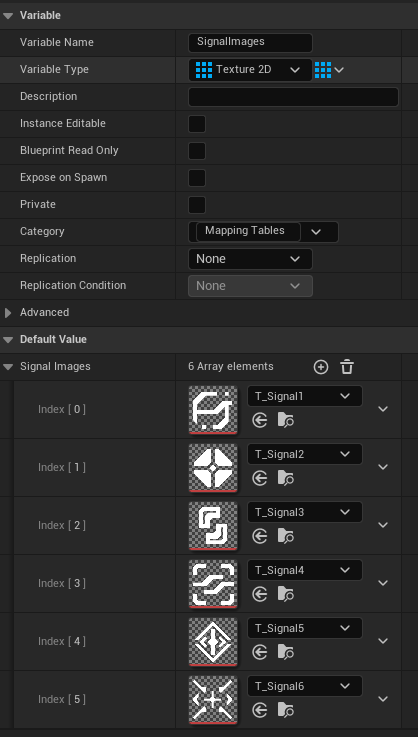The height and width of the screenshot is (737, 418).
Task: Enable the Instance Editable checkbox
Action: 197,124
